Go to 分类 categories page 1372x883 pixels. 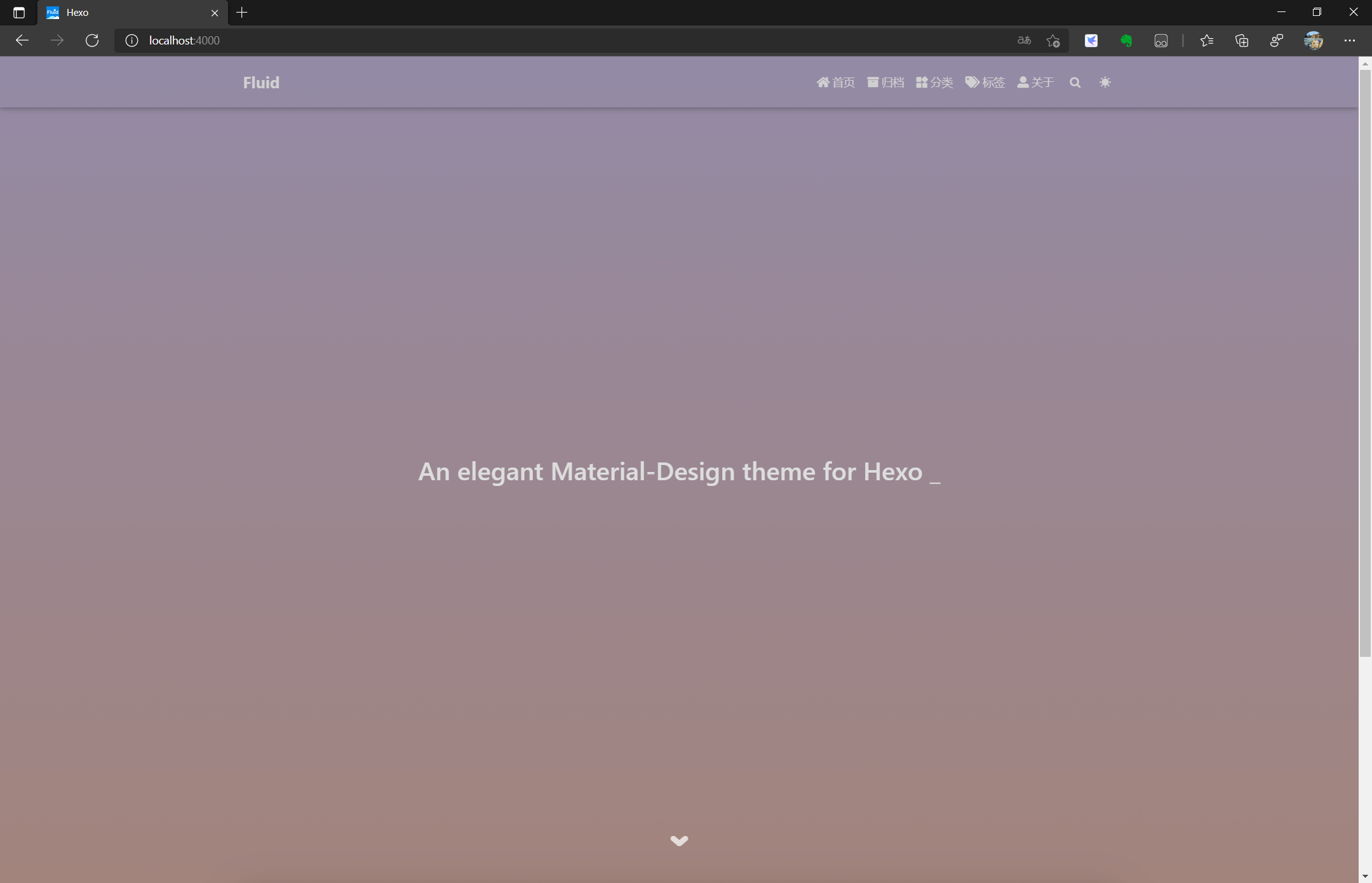coord(934,83)
